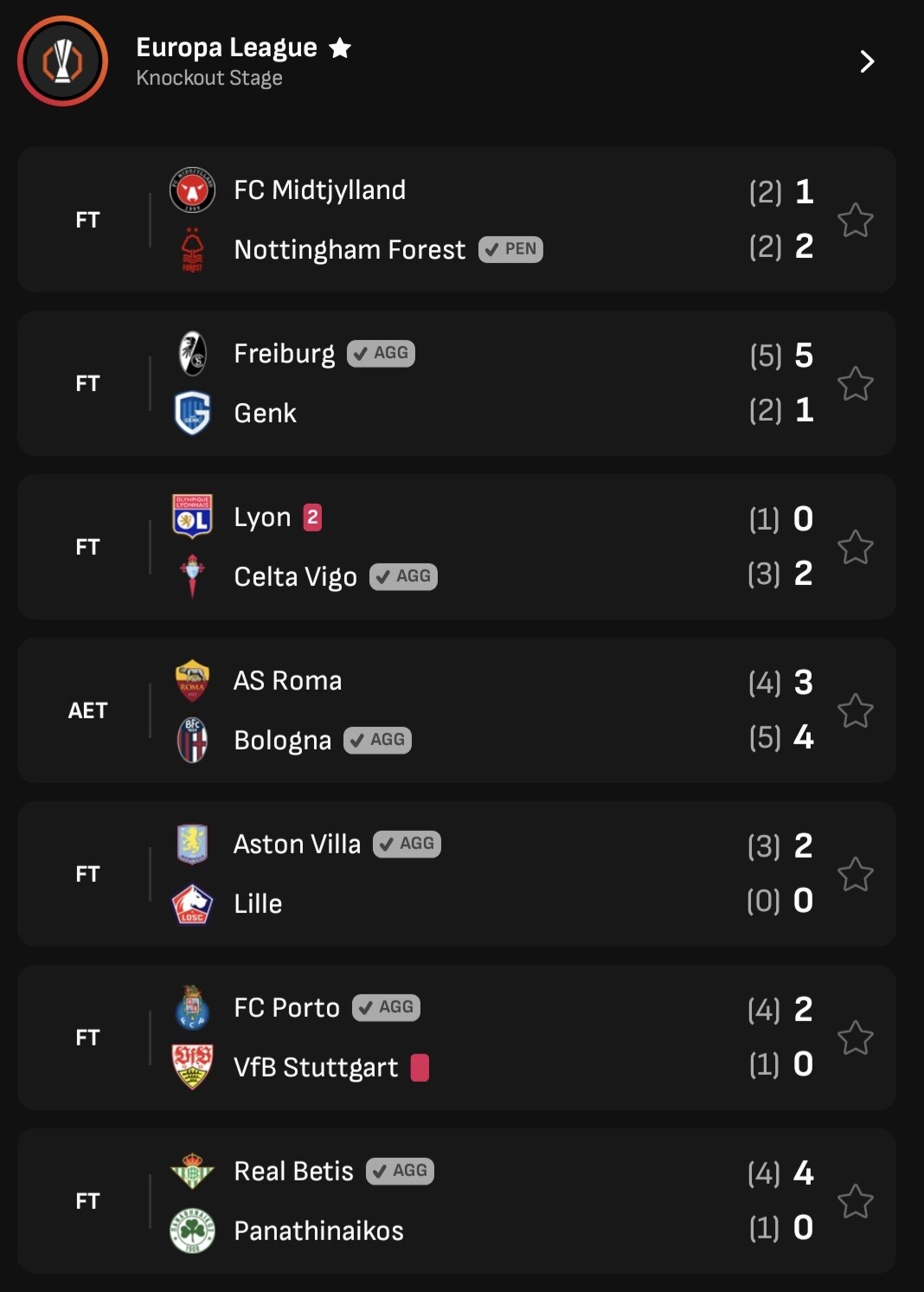The image size is (924, 1292).
Task: Click the FC Midtjylland club crest
Action: click(x=192, y=190)
